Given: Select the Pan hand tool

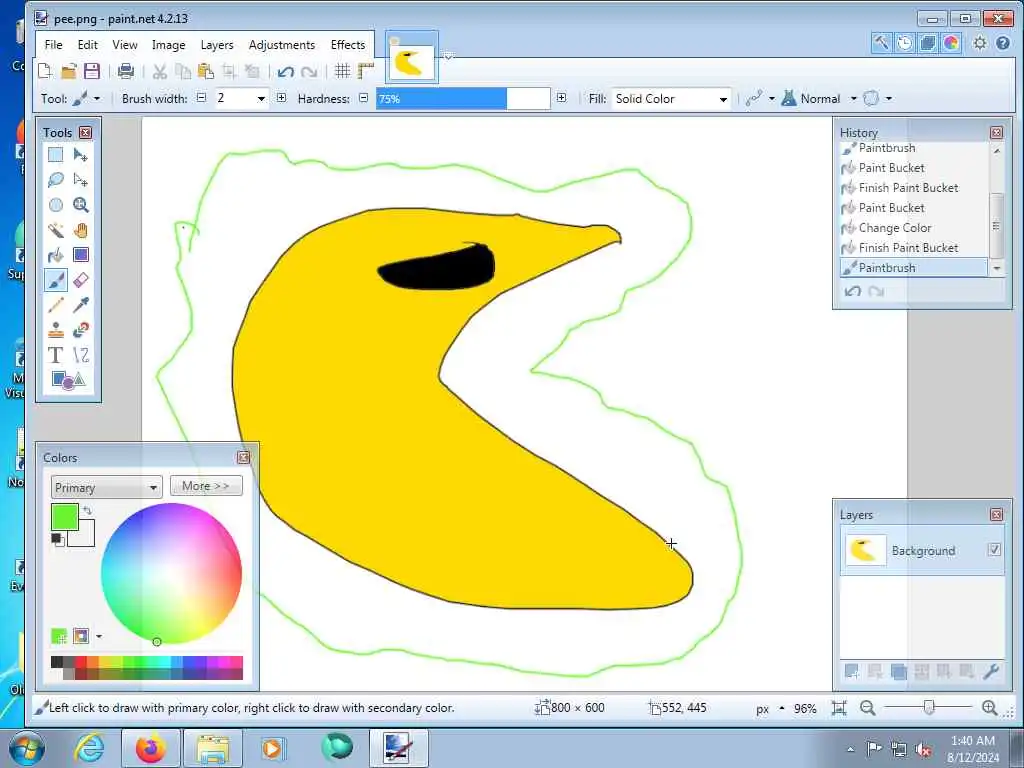Looking at the screenshot, I should [80, 230].
